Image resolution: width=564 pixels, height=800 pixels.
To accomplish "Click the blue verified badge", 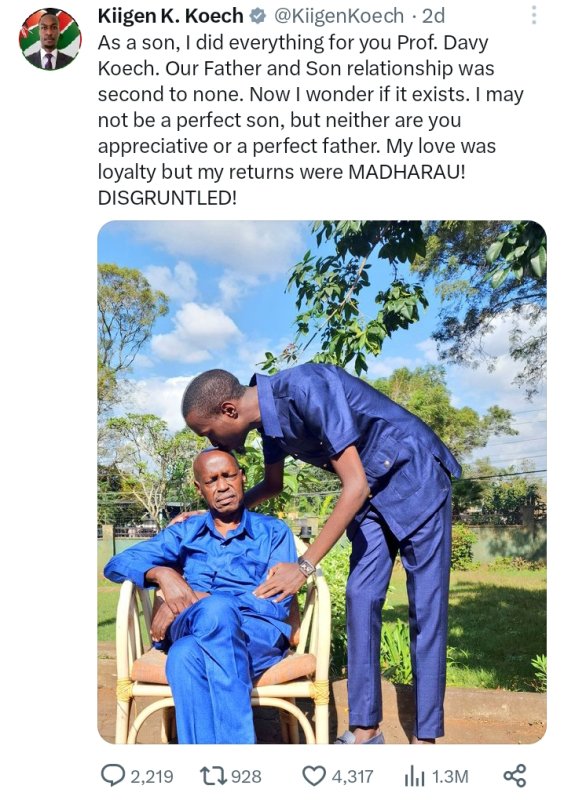I will pyautogui.click(x=259, y=16).
